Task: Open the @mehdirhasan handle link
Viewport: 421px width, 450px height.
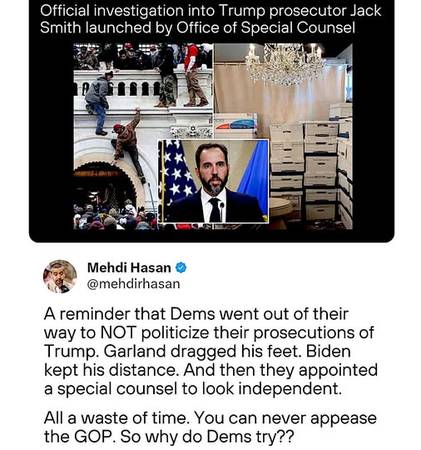Action: click(133, 284)
